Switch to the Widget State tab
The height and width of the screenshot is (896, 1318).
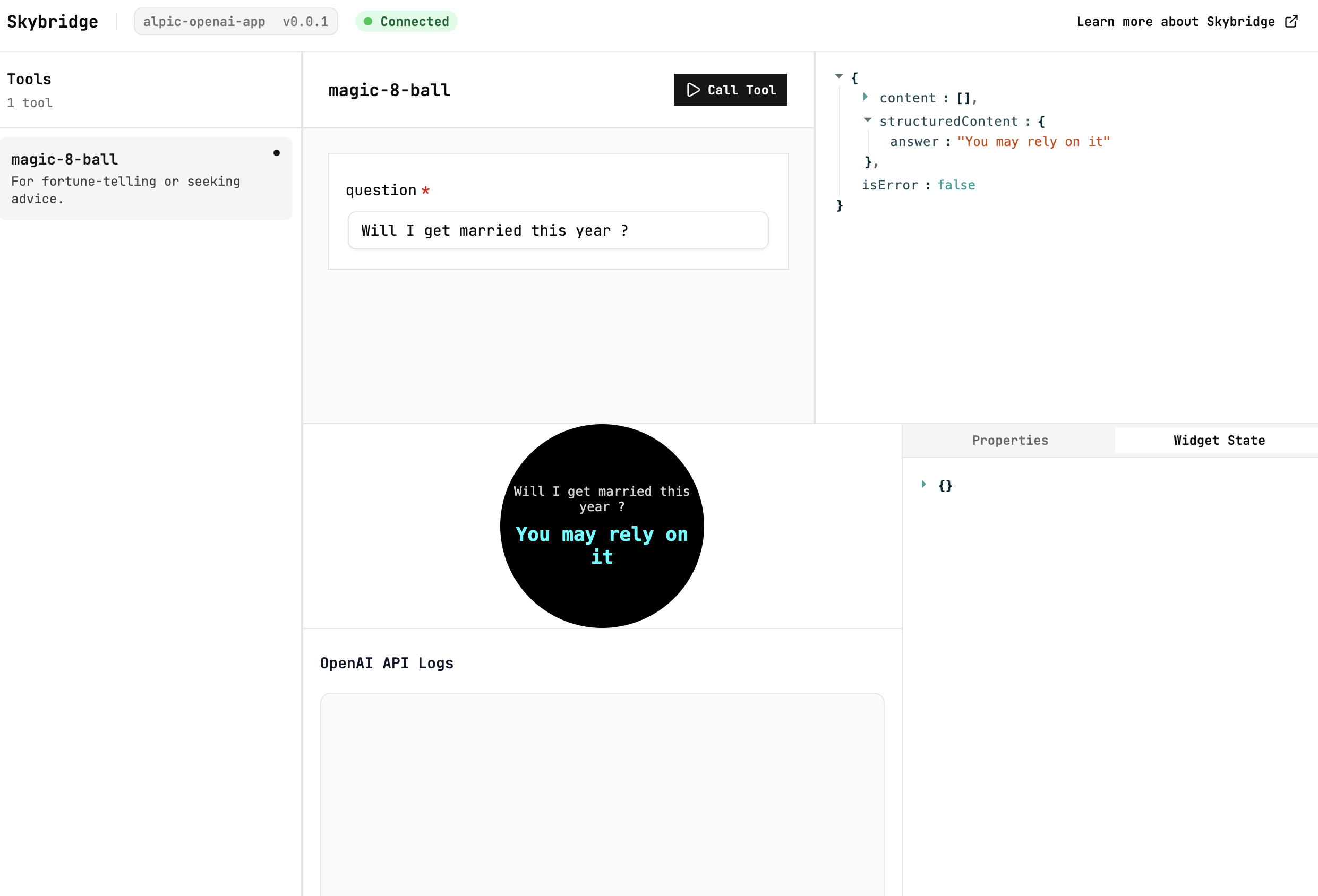click(1218, 440)
